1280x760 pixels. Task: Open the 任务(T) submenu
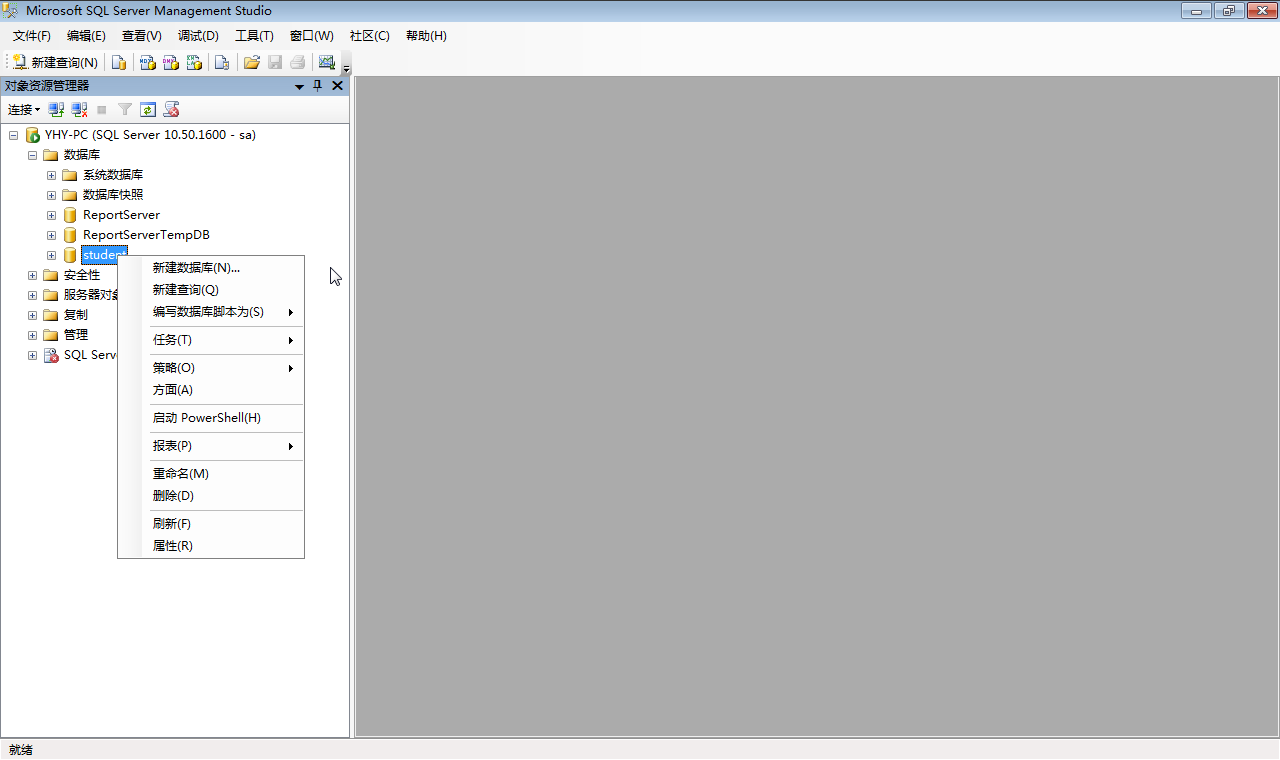tap(211, 340)
